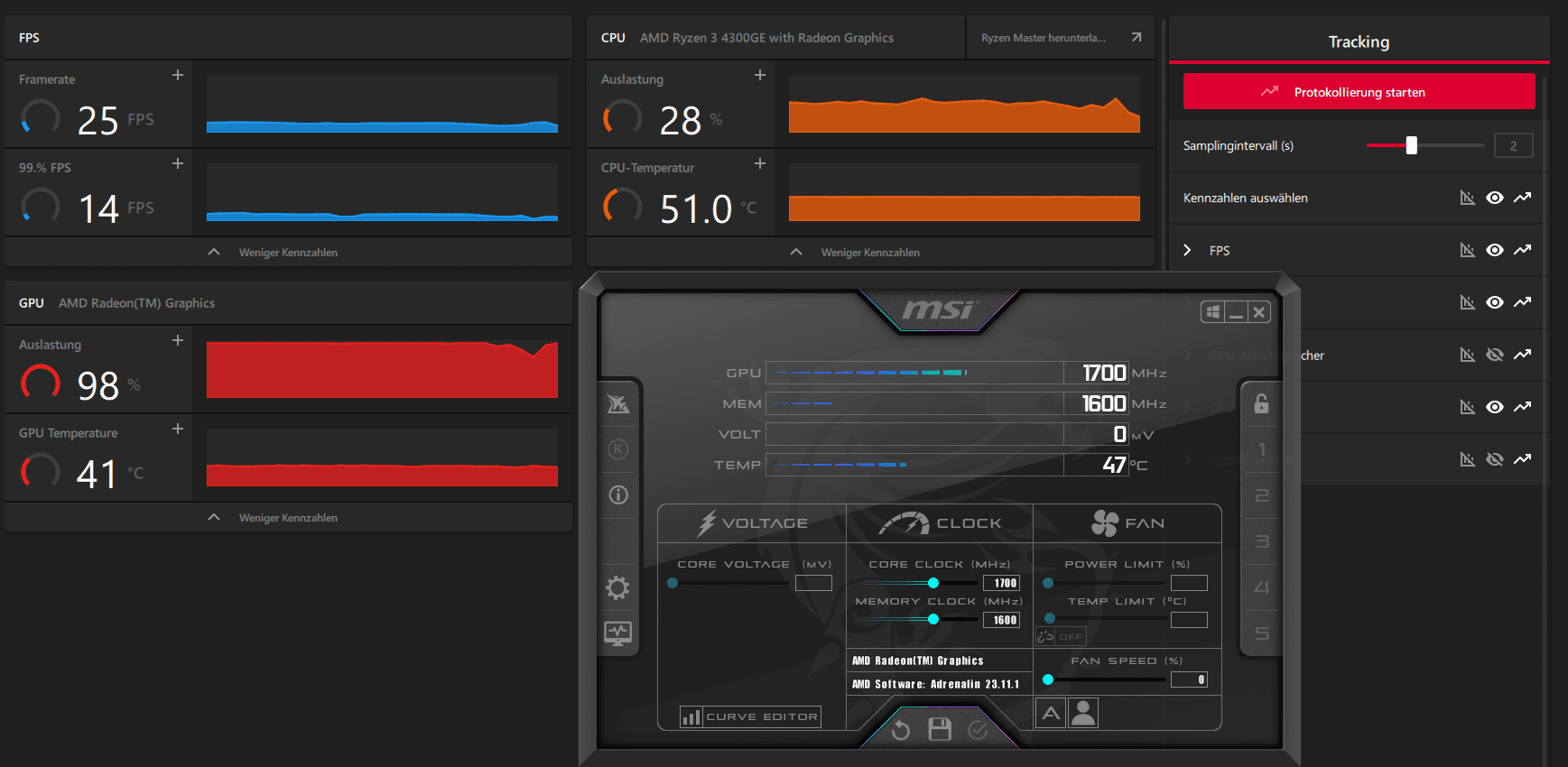1568x767 pixels.
Task: Click the fan user define person icon
Action: point(1083,713)
